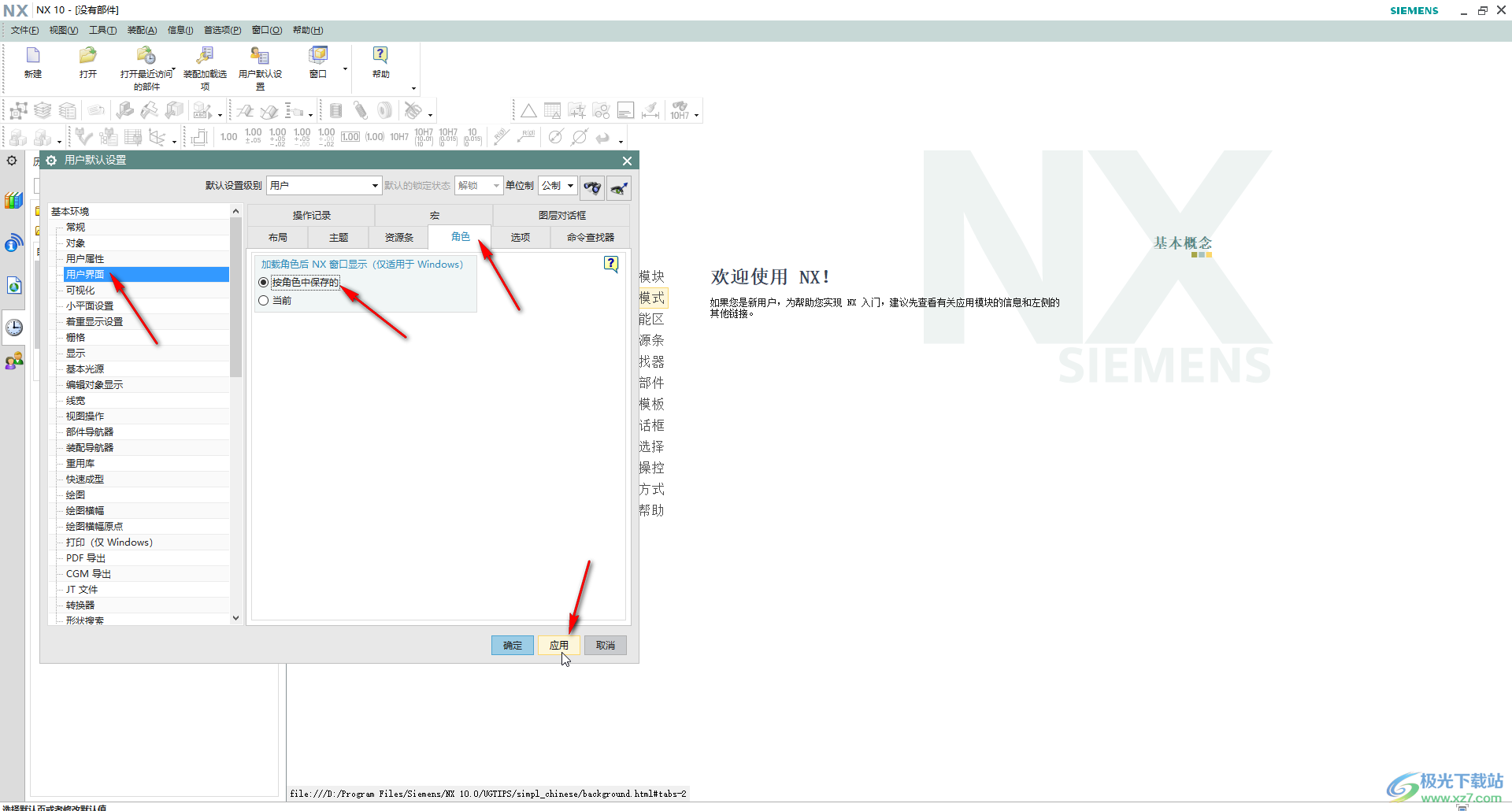Open the 默认的锁定状态 解锁 dropdown
The height and width of the screenshot is (811, 1512).
pos(479,186)
